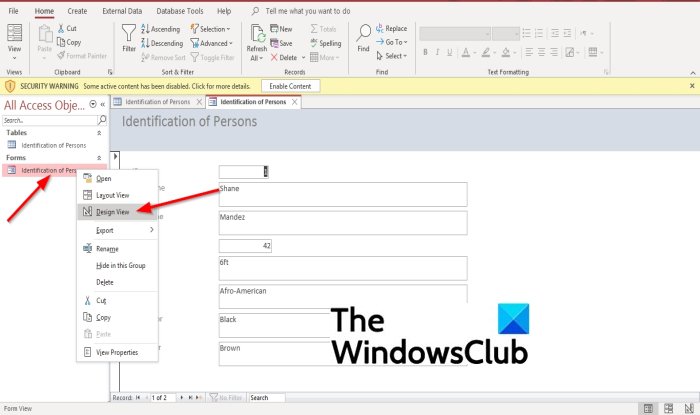Close the security warning bar
This screenshot has height=415, width=700.
pos(692,86)
